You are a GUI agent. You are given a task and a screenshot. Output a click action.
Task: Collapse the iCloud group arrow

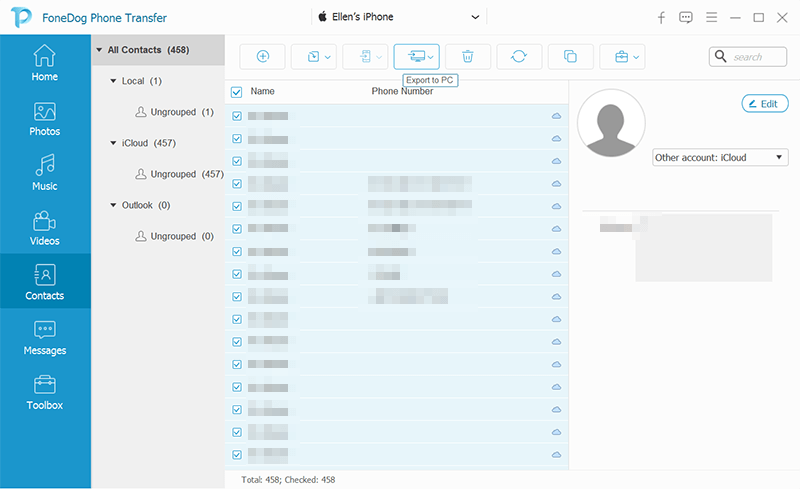[113, 143]
